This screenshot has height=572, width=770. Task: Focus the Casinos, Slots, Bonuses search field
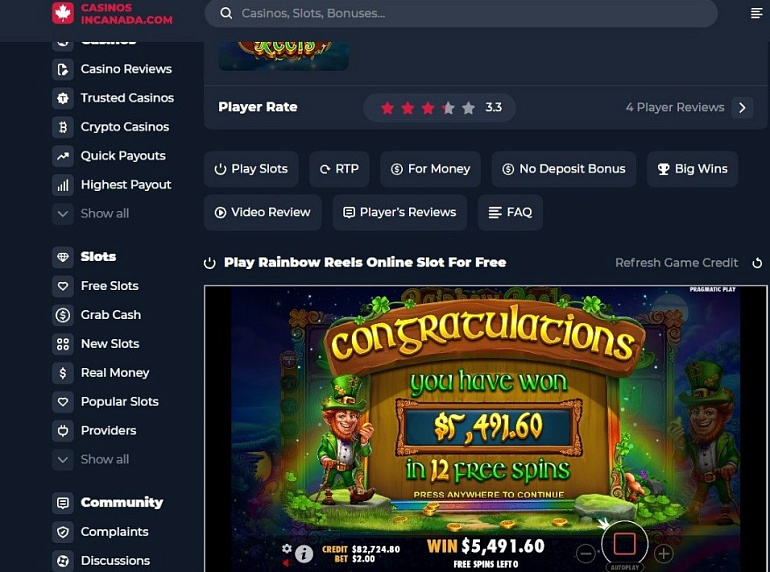click(x=461, y=13)
